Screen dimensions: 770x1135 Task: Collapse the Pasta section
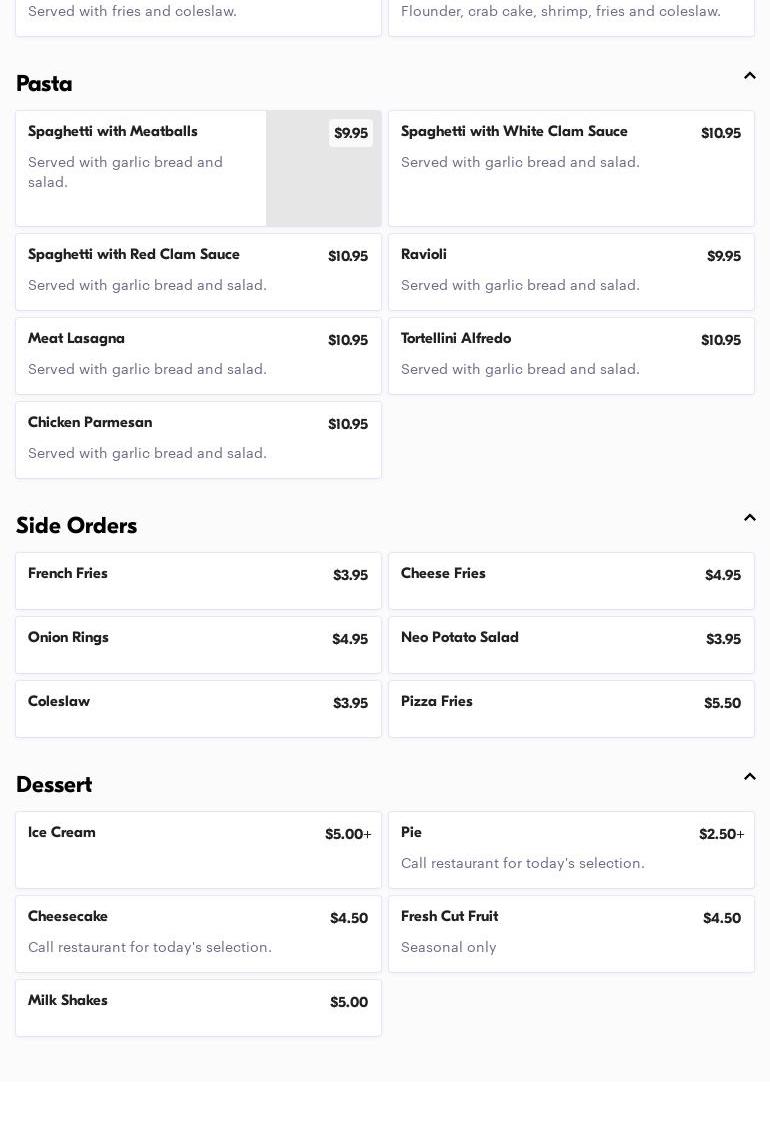749,76
